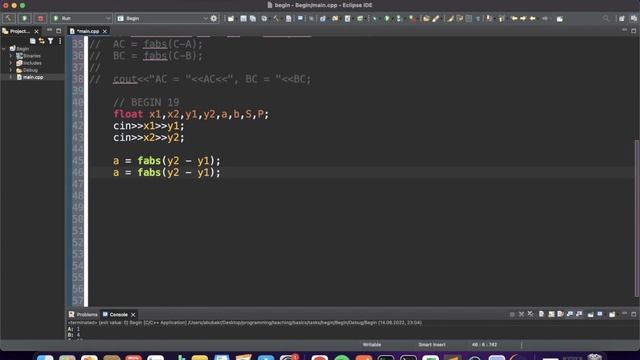Expand the Includes folder
This screenshot has width=640, height=360.
(x=11, y=63)
